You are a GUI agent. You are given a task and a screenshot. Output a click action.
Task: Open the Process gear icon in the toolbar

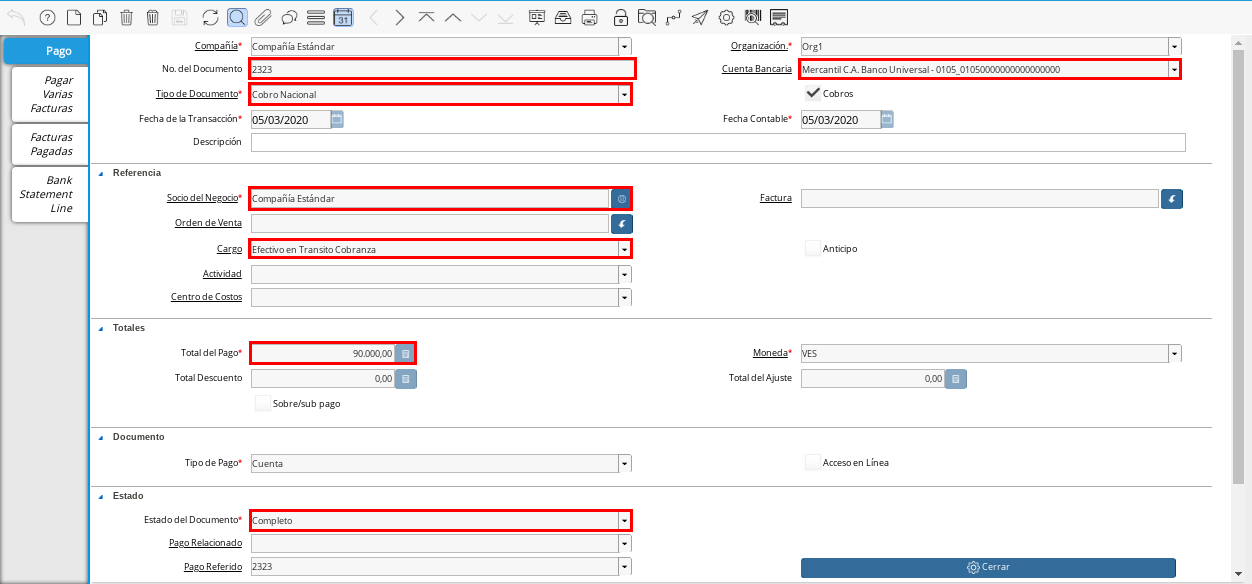[x=727, y=17]
